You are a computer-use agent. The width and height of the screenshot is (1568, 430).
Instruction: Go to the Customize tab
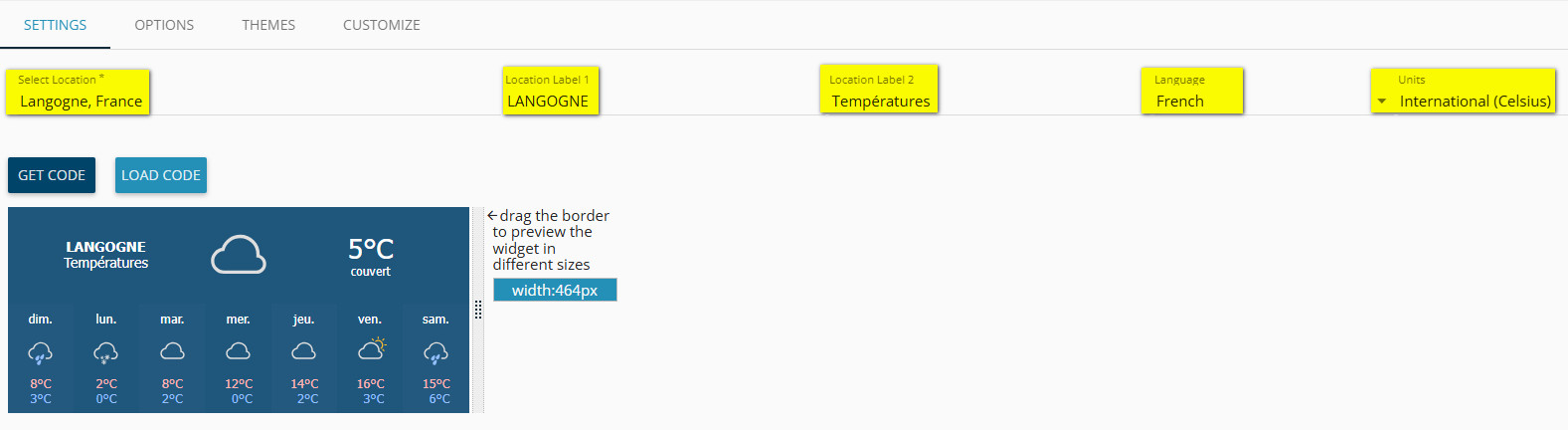(382, 25)
